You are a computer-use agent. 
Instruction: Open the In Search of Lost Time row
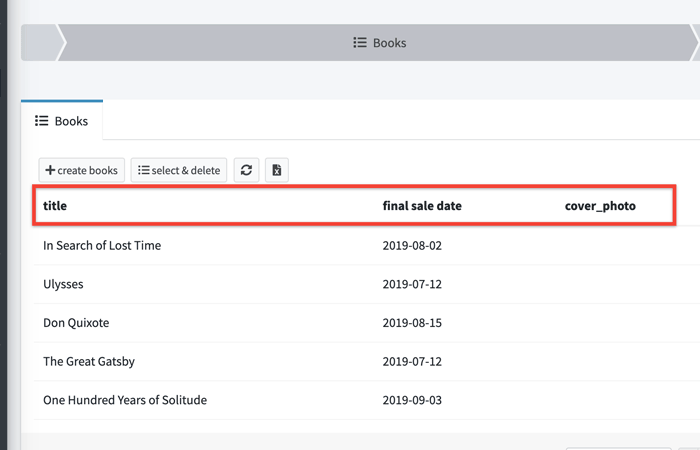coord(102,245)
